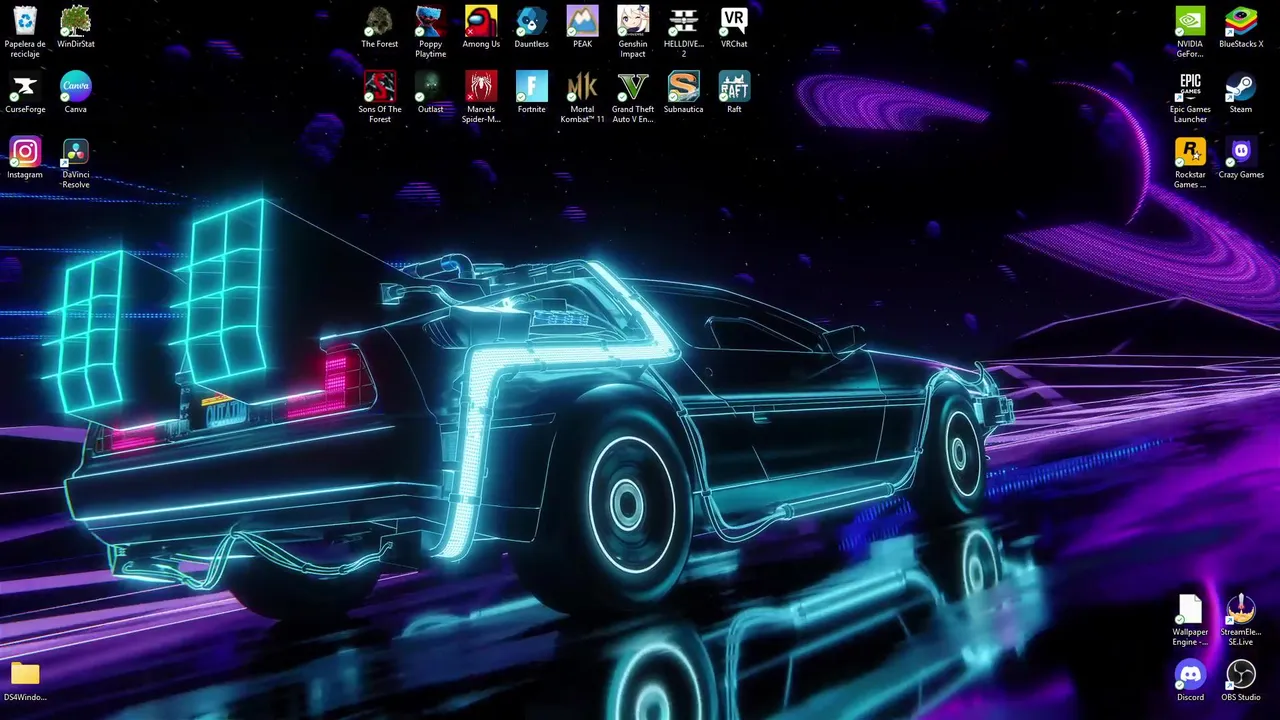
Task: Select the Instagram desktop icon
Action: [25, 151]
